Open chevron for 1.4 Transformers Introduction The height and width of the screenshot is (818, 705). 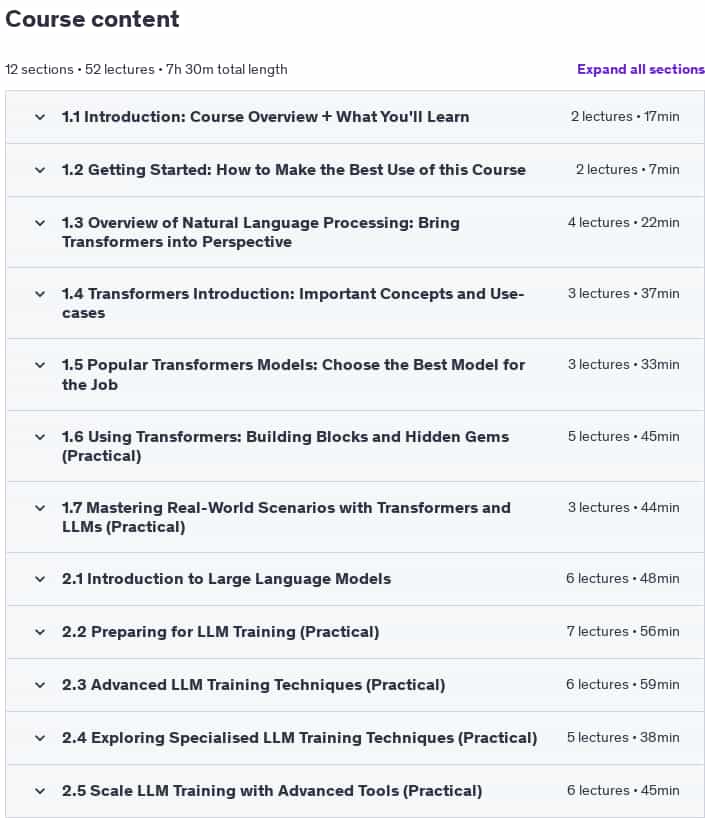coord(40,294)
